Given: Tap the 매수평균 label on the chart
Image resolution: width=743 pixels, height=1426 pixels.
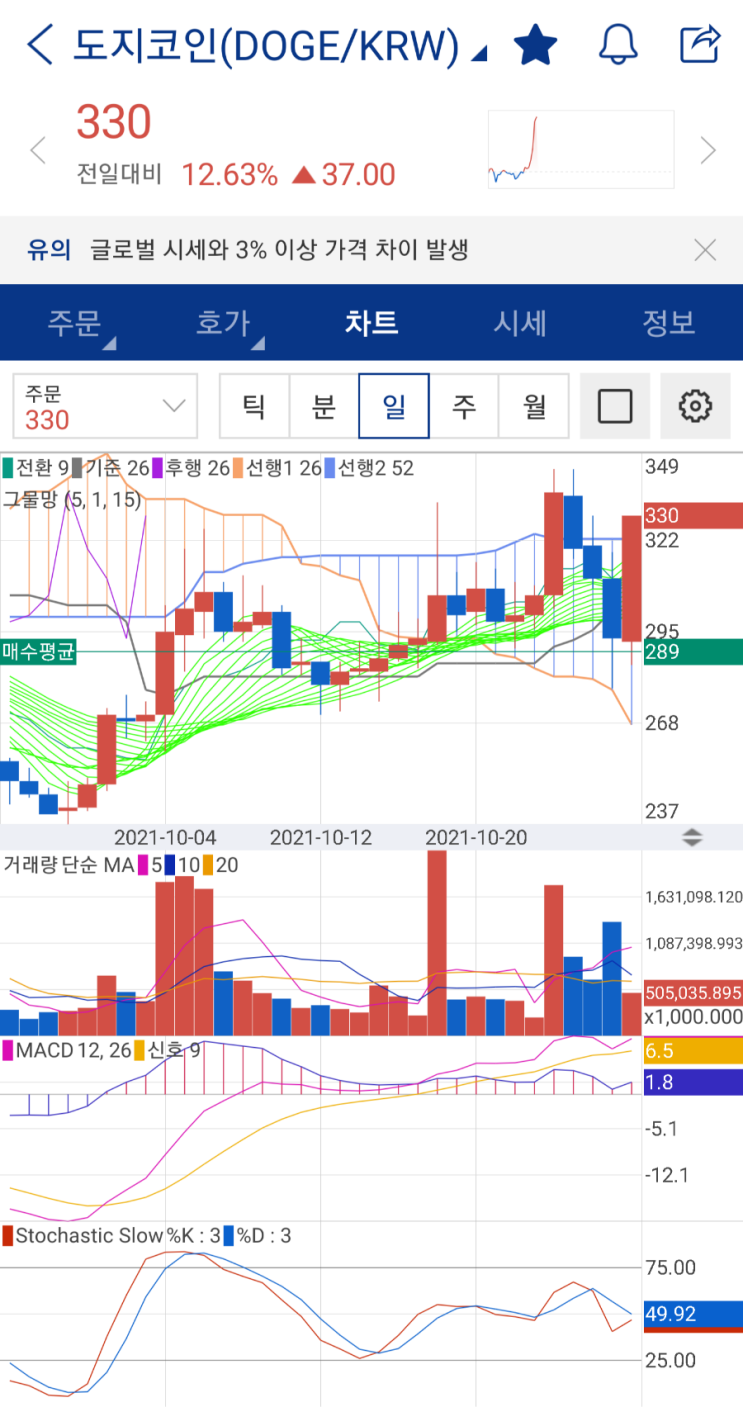Looking at the screenshot, I should [x=37, y=652].
